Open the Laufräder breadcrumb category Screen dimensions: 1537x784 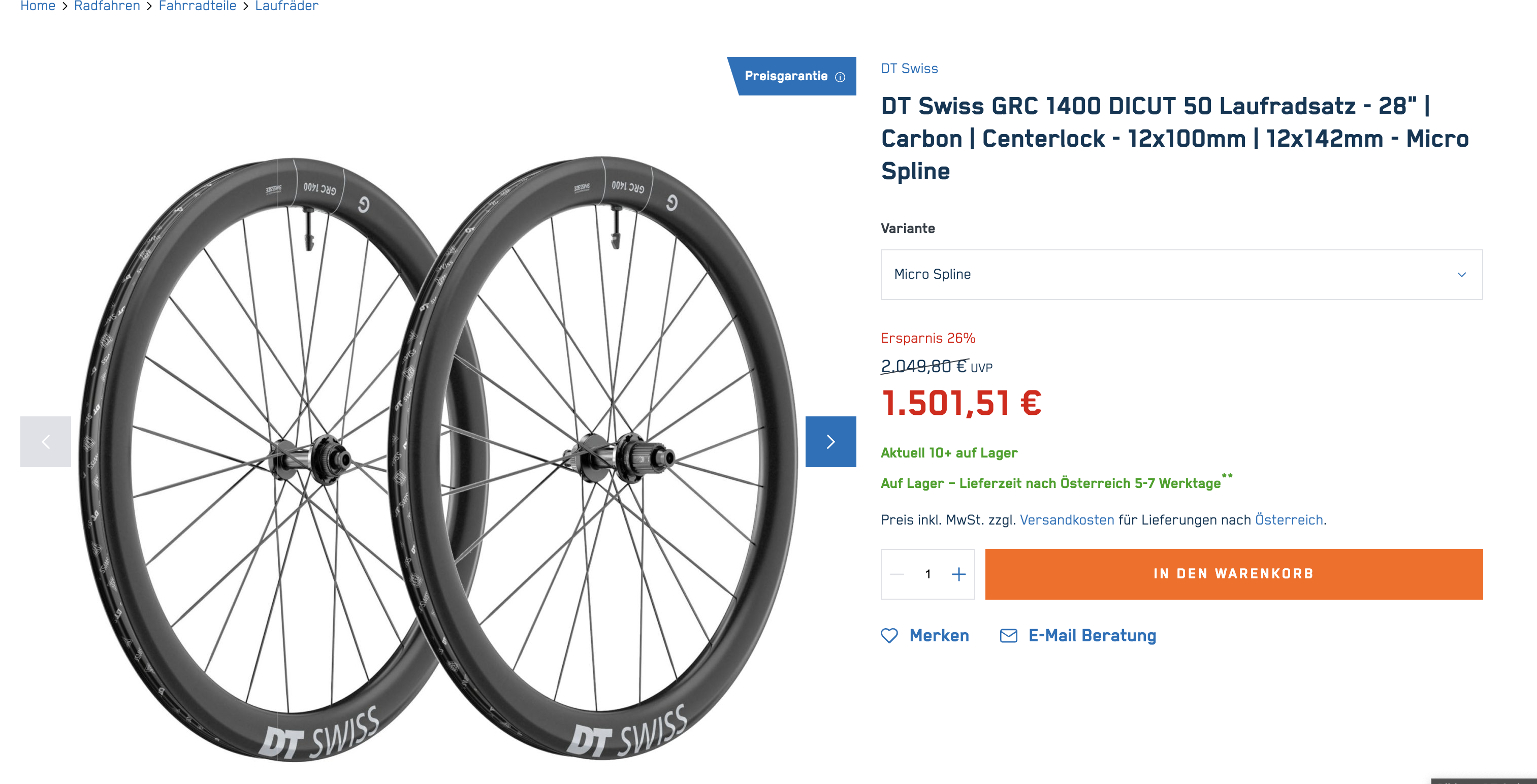tap(286, 6)
